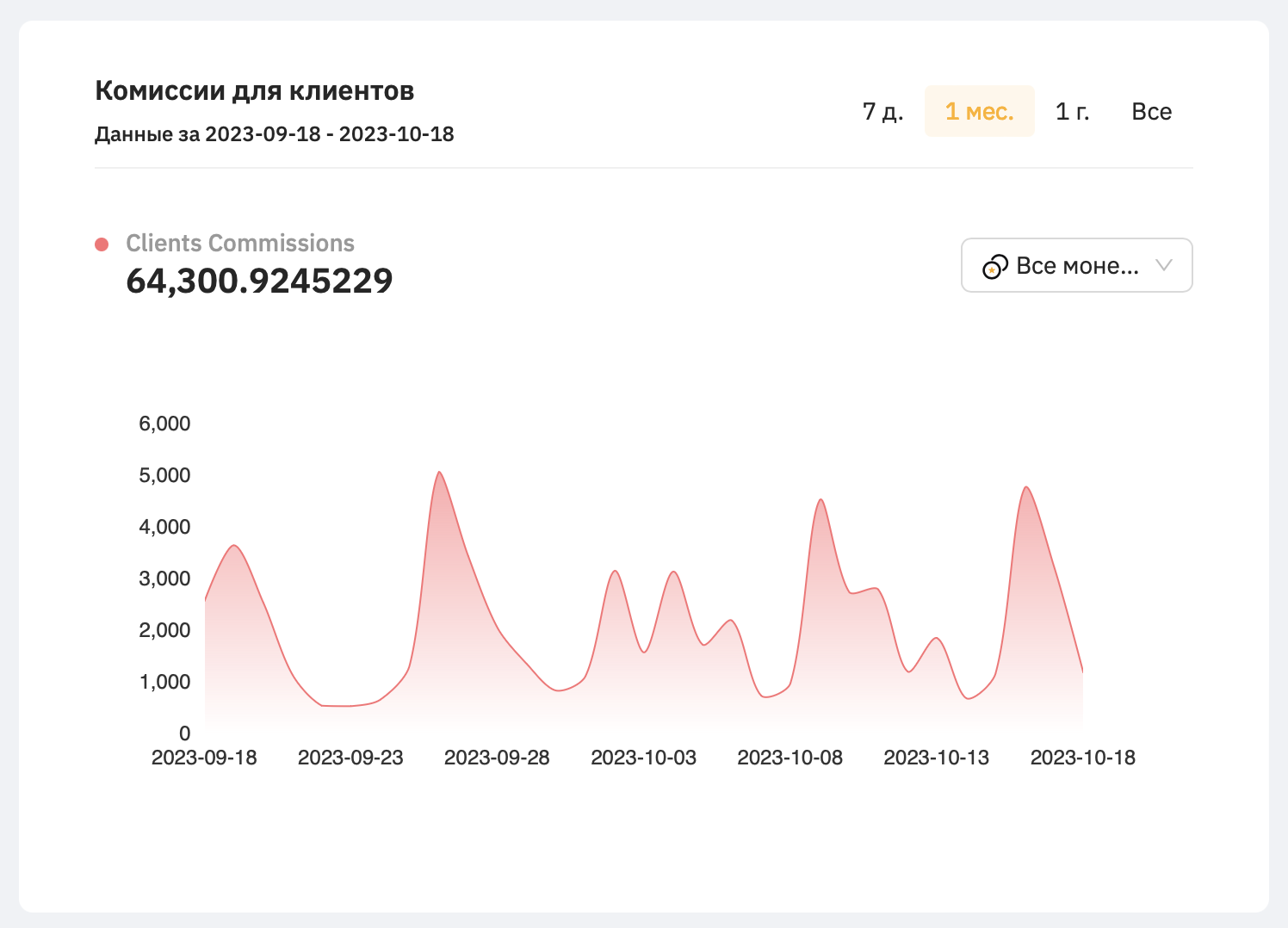Click the coins icon in the dropdown

(995, 267)
